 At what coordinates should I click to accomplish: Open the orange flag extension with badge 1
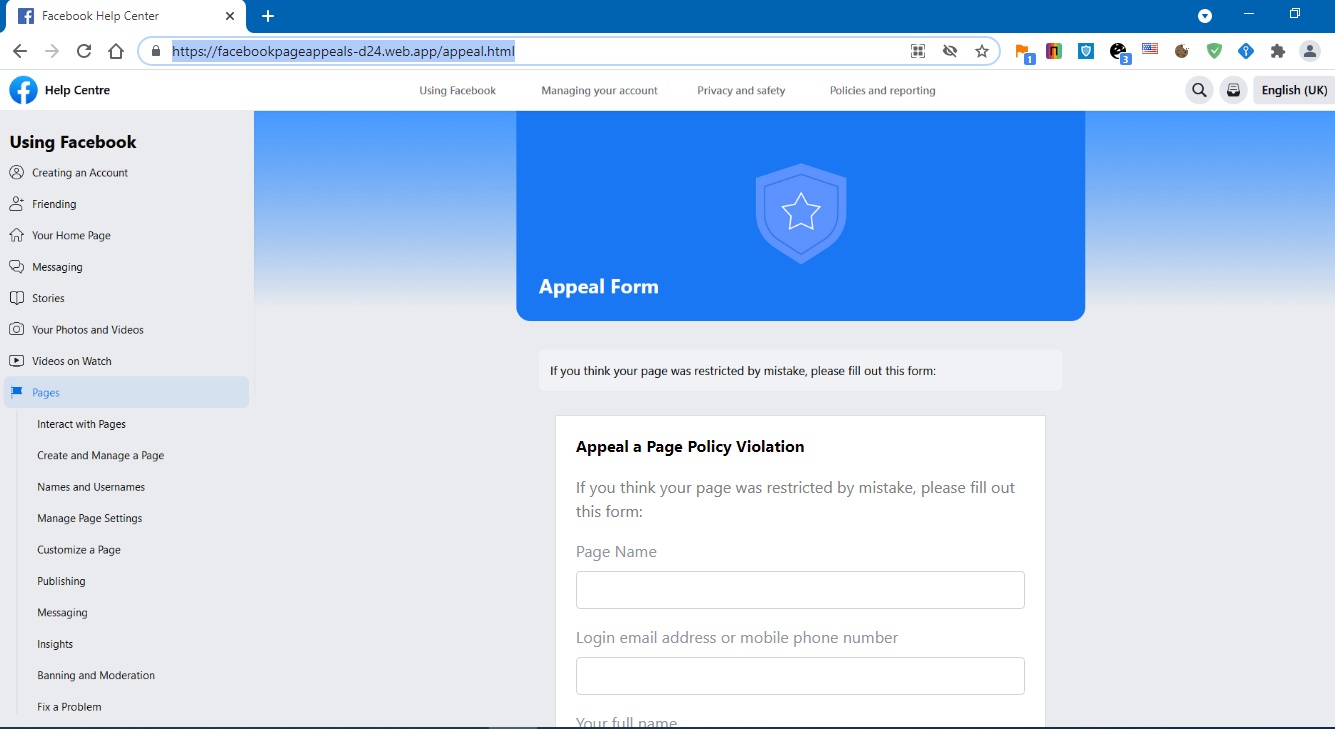[x=1023, y=52]
